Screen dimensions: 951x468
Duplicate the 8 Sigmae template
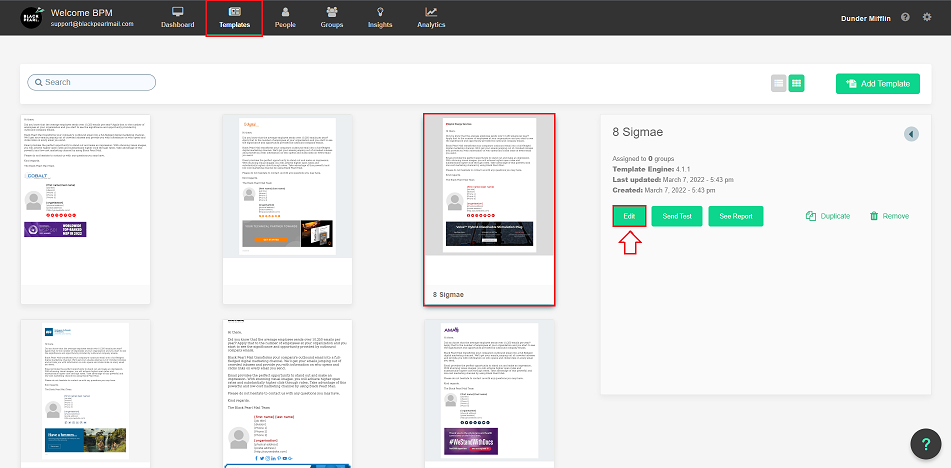[x=827, y=216]
